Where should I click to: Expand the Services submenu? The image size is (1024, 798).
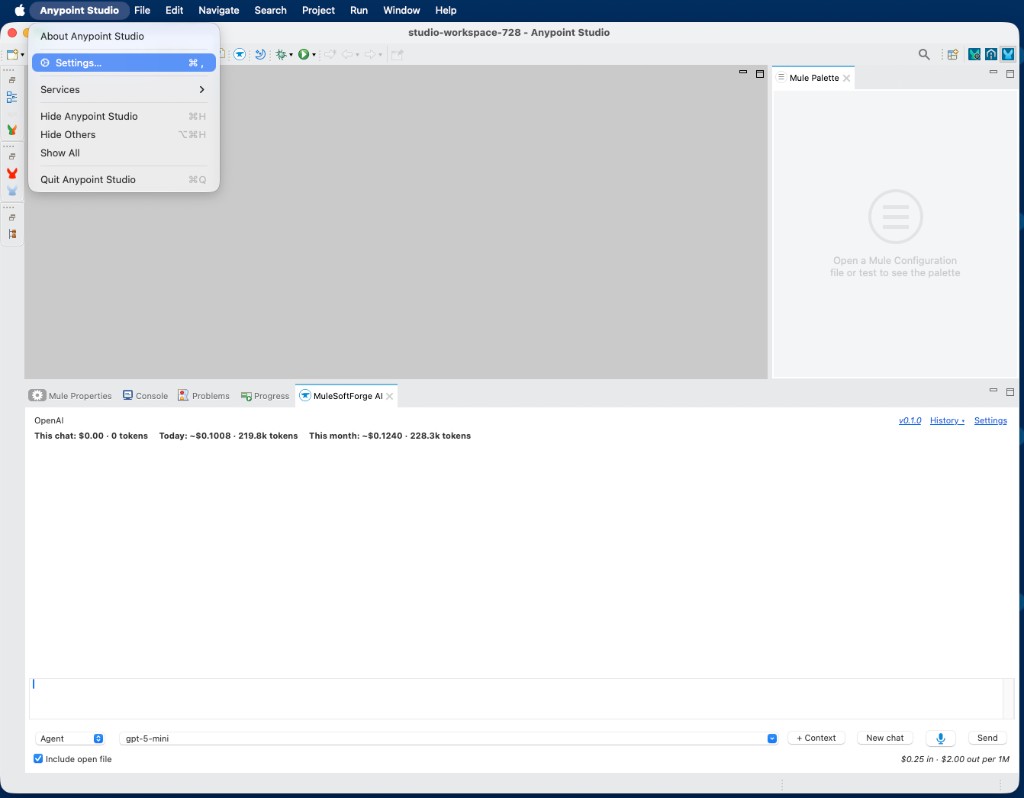coord(123,89)
